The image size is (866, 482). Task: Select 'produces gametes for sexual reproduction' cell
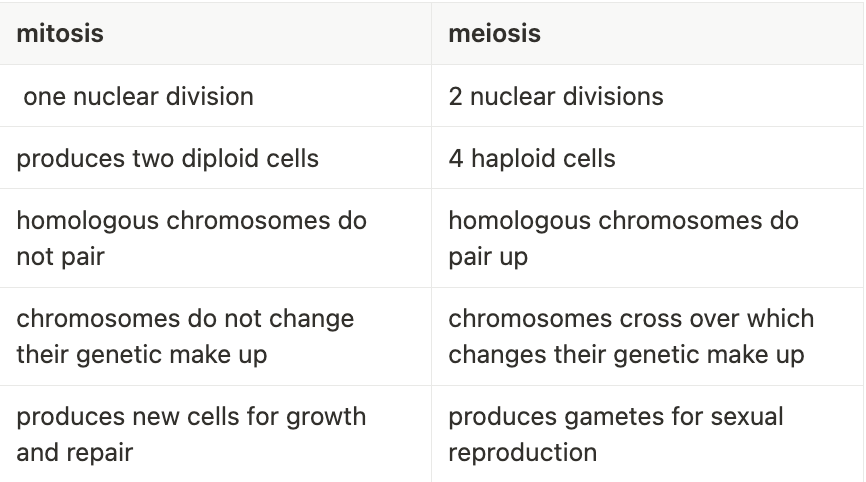click(647, 434)
